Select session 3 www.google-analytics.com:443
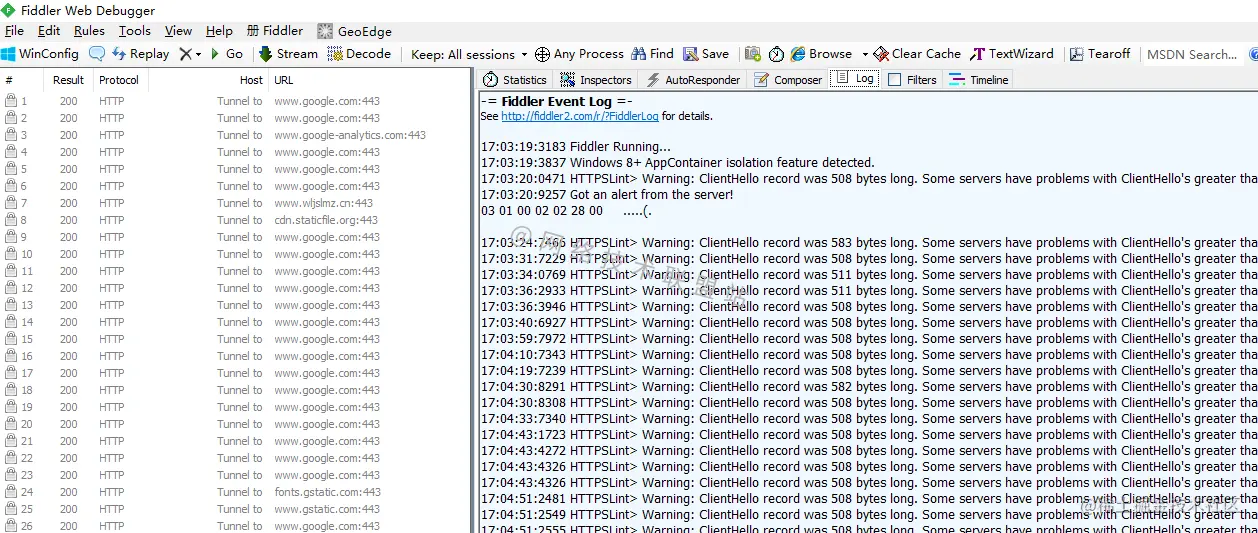Screen dimensions: 1258x533 point(236,135)
